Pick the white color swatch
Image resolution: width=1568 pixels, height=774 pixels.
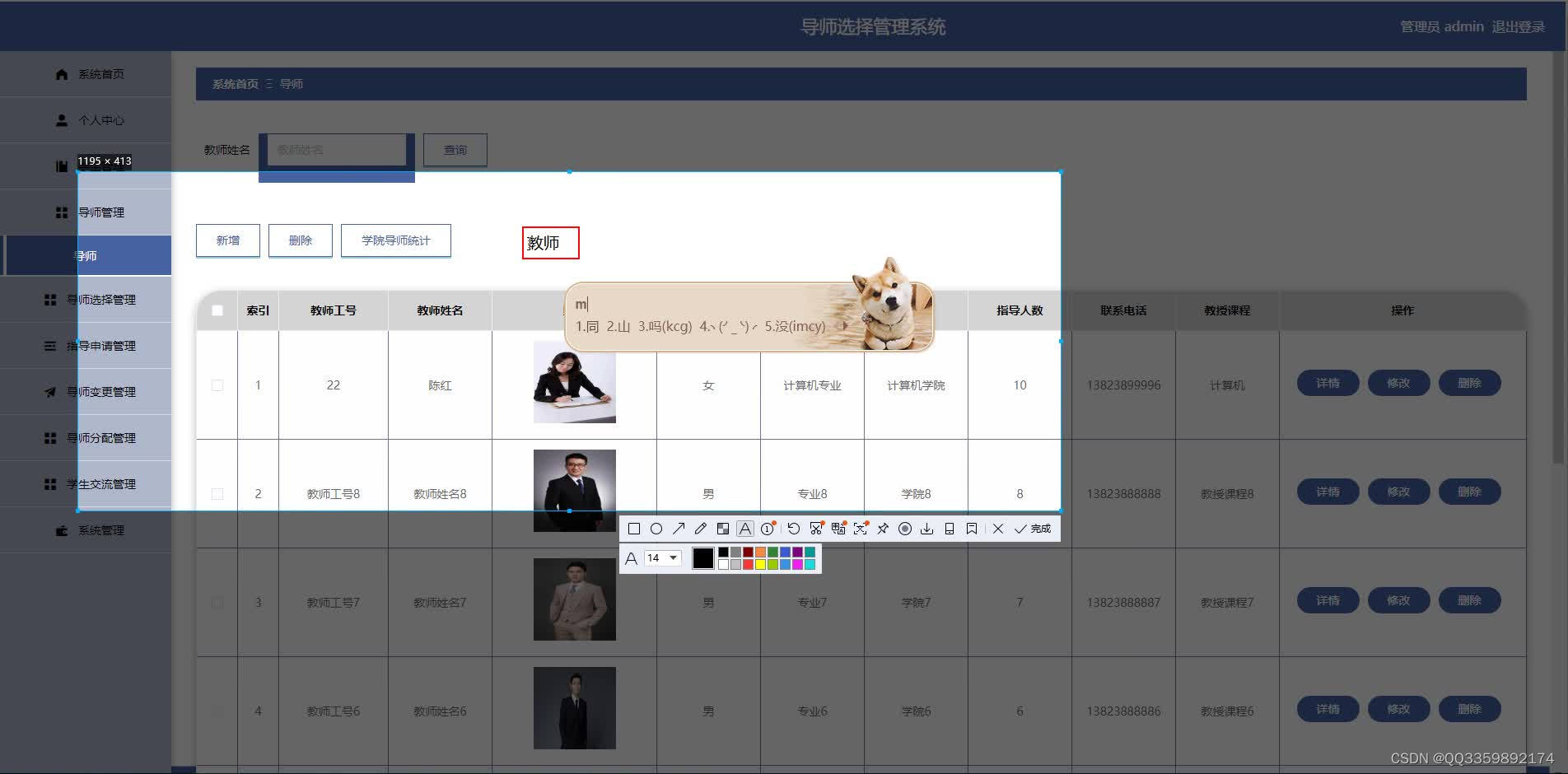pos(723,565)
